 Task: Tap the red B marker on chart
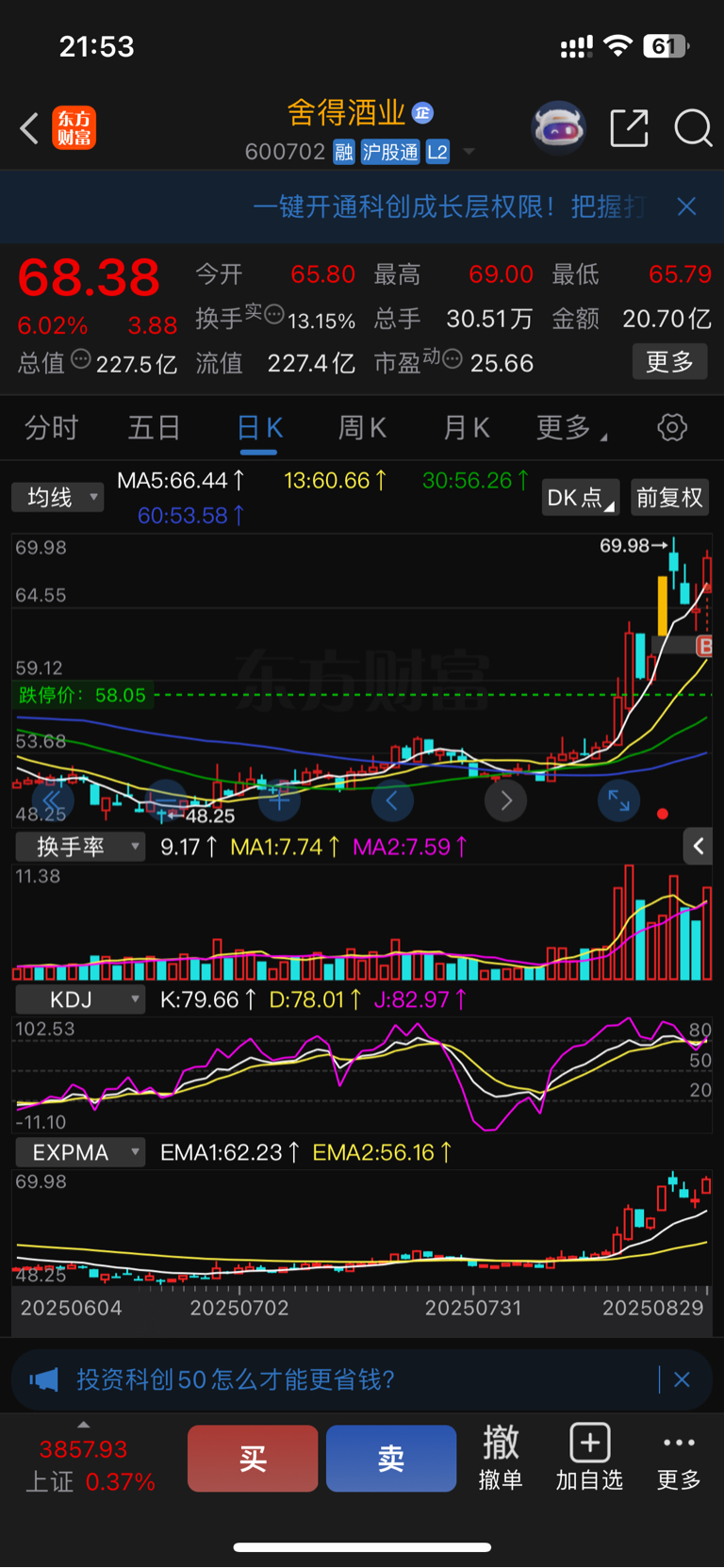[x=704, y=646]
